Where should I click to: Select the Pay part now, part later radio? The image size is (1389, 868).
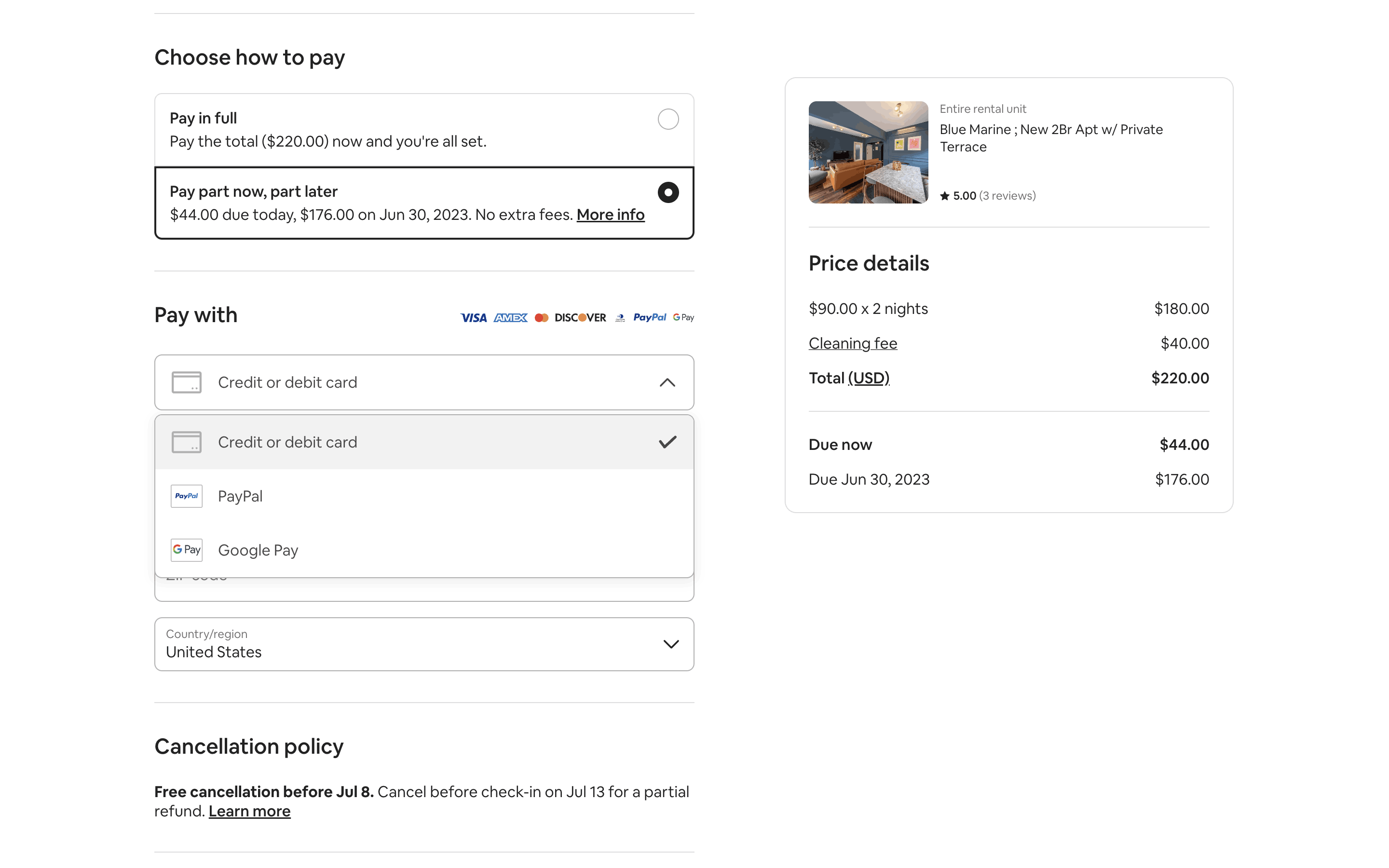point(667,192)
